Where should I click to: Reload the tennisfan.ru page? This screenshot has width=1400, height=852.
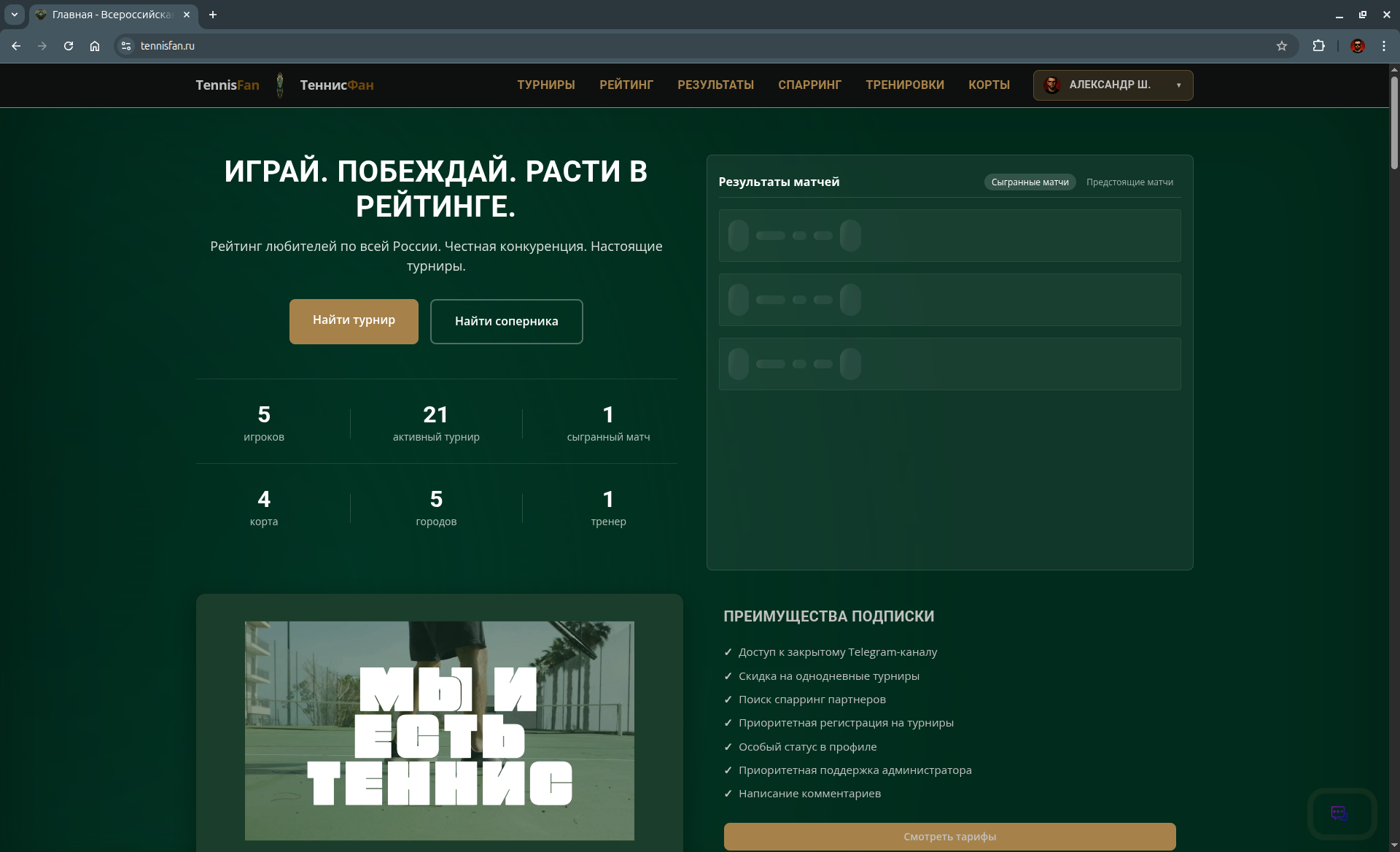click(69, 45)
